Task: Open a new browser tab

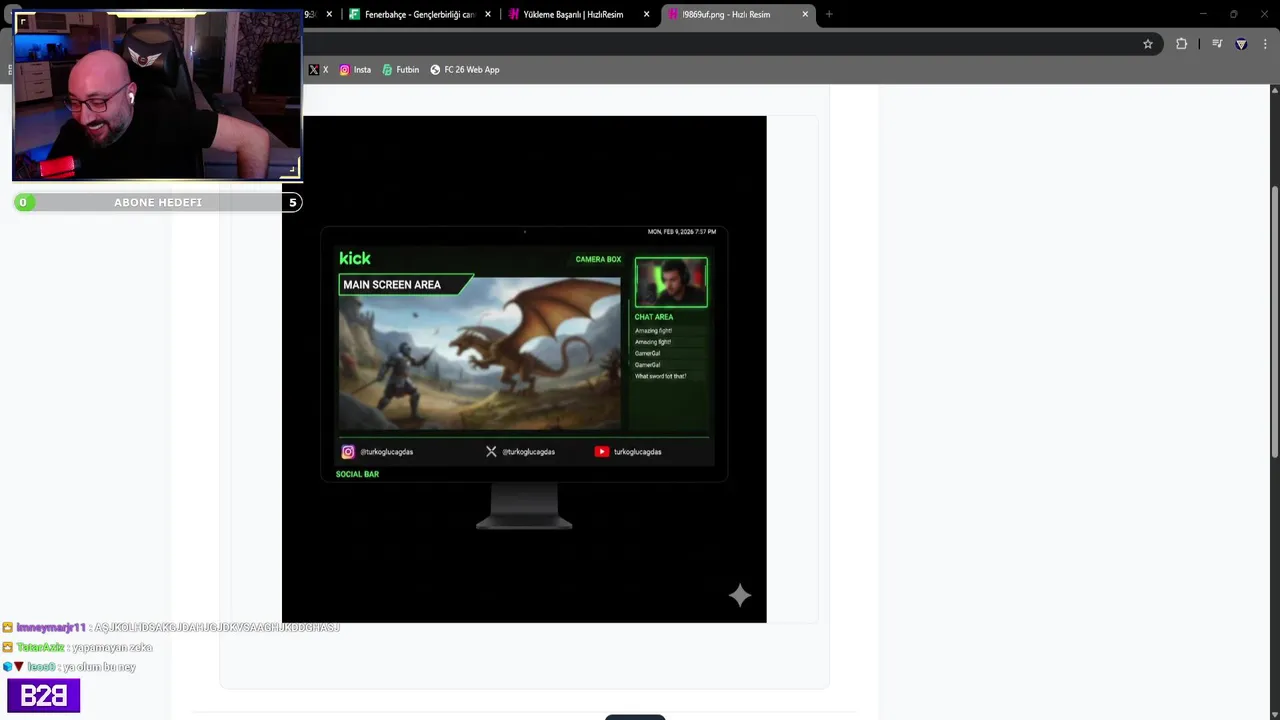Action: 829,14
